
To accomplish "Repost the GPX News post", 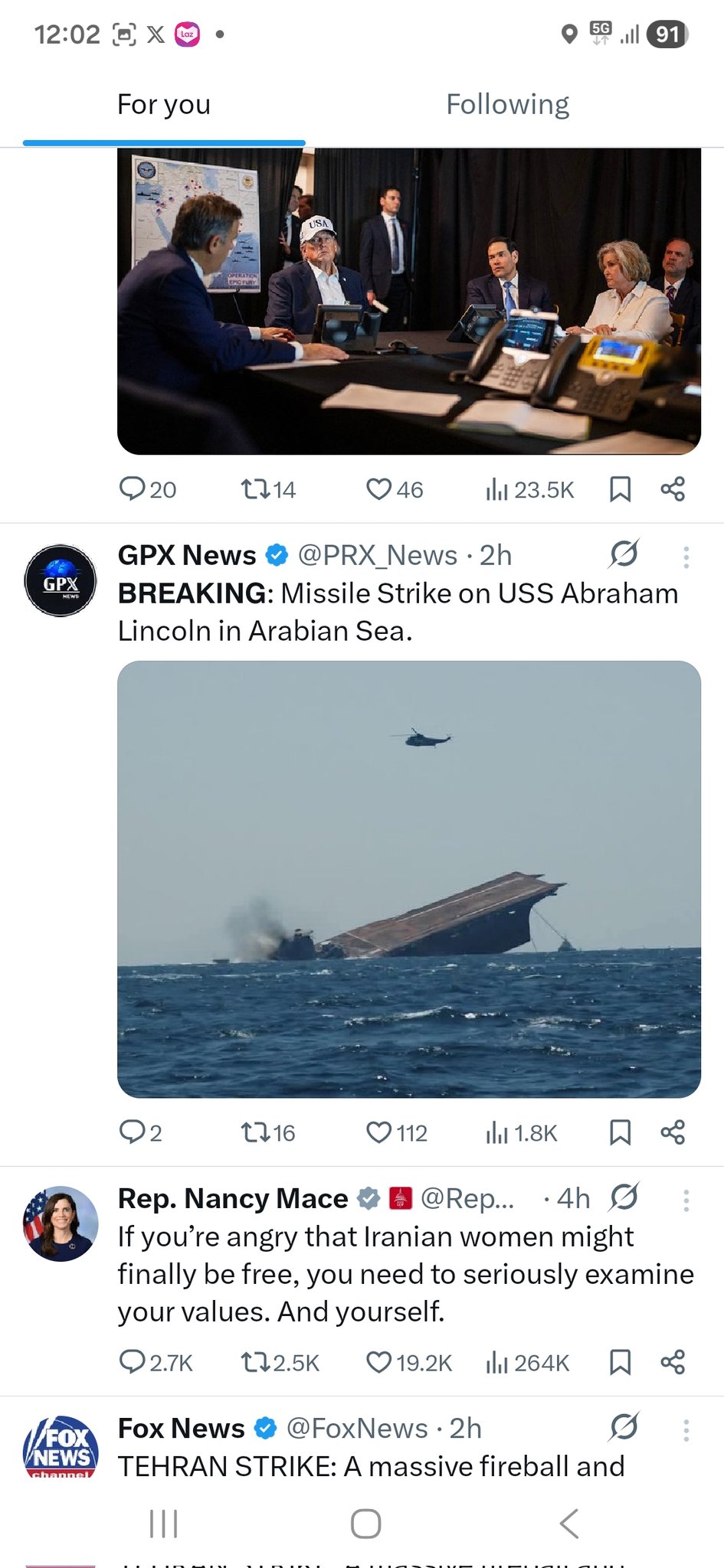I will 254,1132.
